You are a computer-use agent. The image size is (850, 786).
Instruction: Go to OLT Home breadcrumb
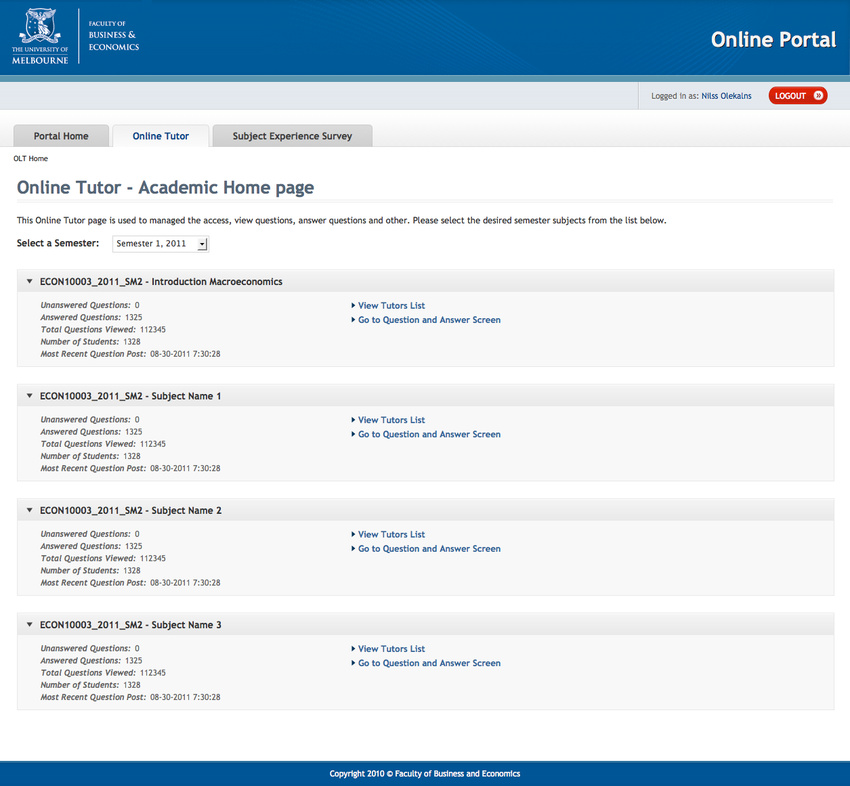[31, 158]
